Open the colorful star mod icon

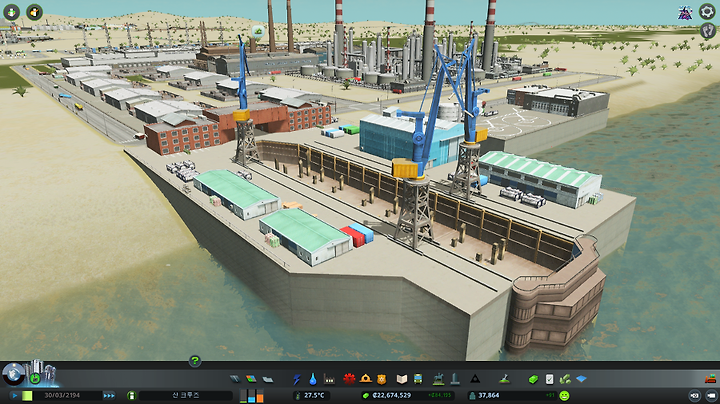685,13
